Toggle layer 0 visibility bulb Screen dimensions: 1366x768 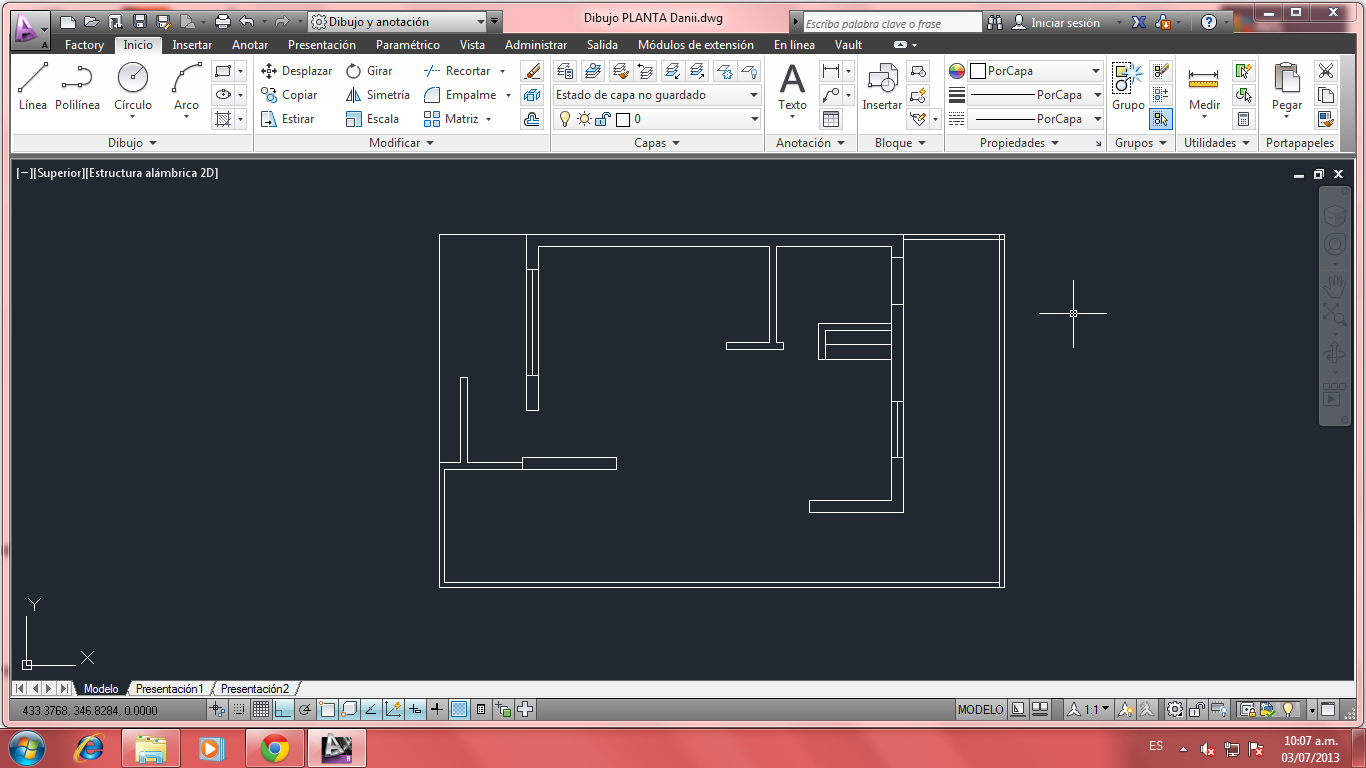pos(564,119)
